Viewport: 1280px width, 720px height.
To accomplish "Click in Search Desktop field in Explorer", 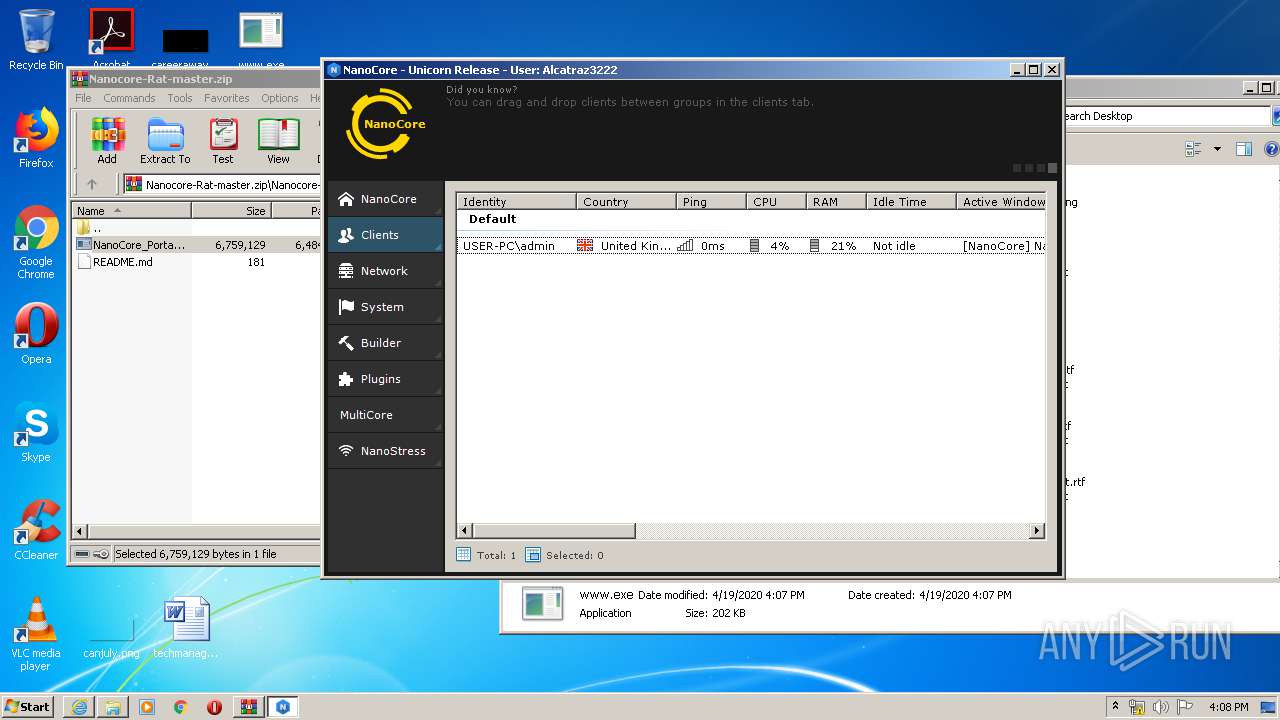I will 1166,116.
